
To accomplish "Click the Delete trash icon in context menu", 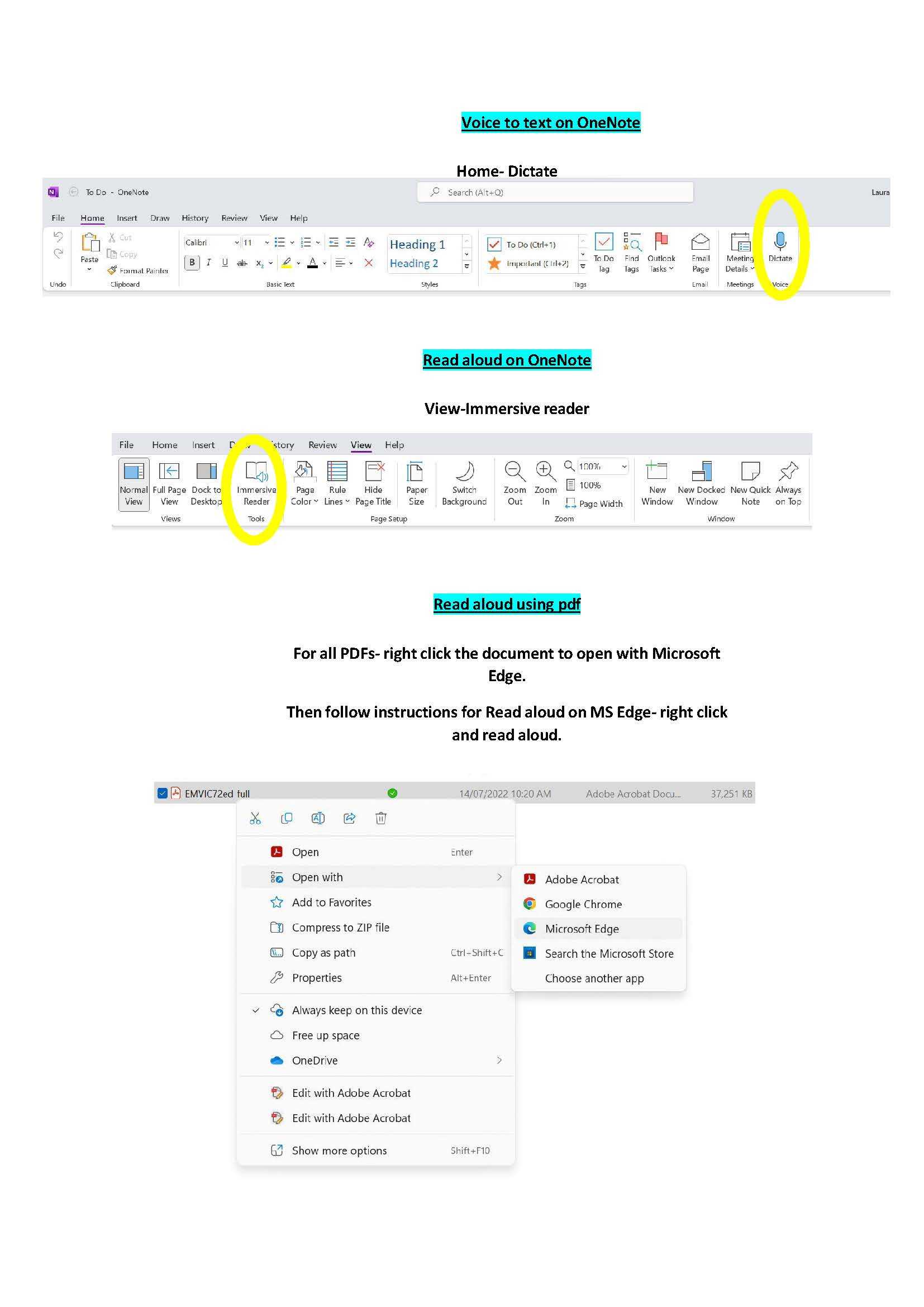I will tap(380, 818).
